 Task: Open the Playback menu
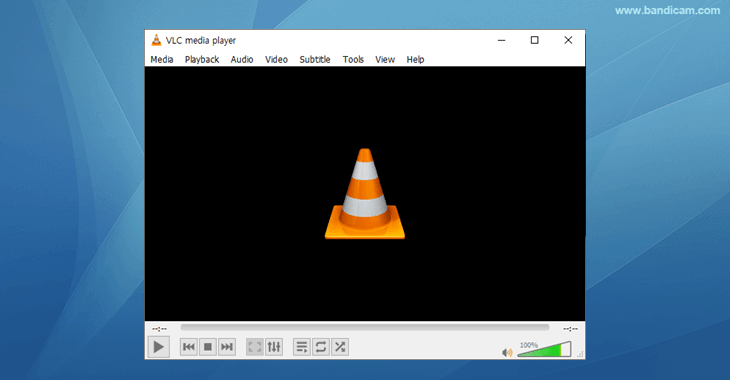tap(202, 60)
